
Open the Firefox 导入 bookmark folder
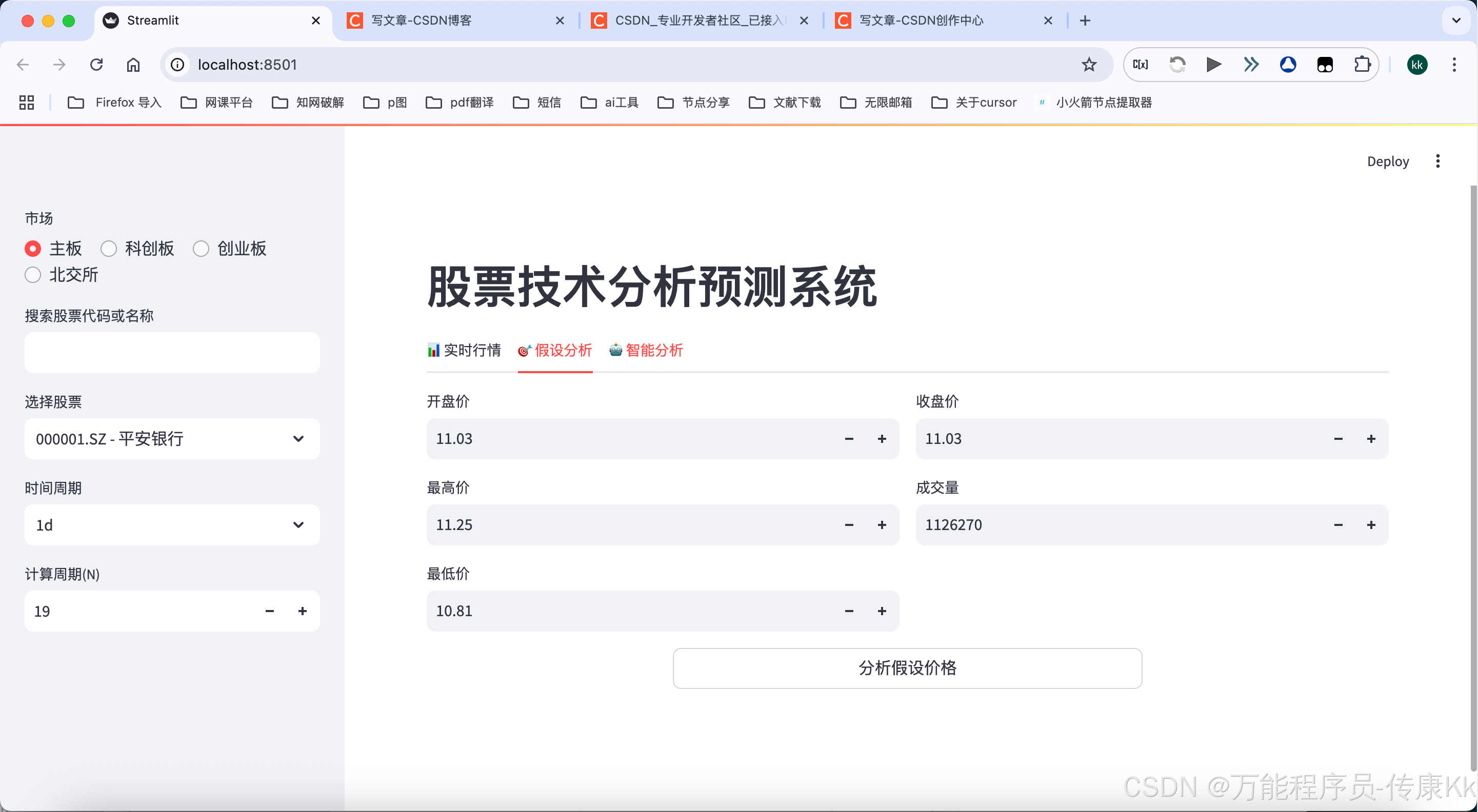point(114,103)
